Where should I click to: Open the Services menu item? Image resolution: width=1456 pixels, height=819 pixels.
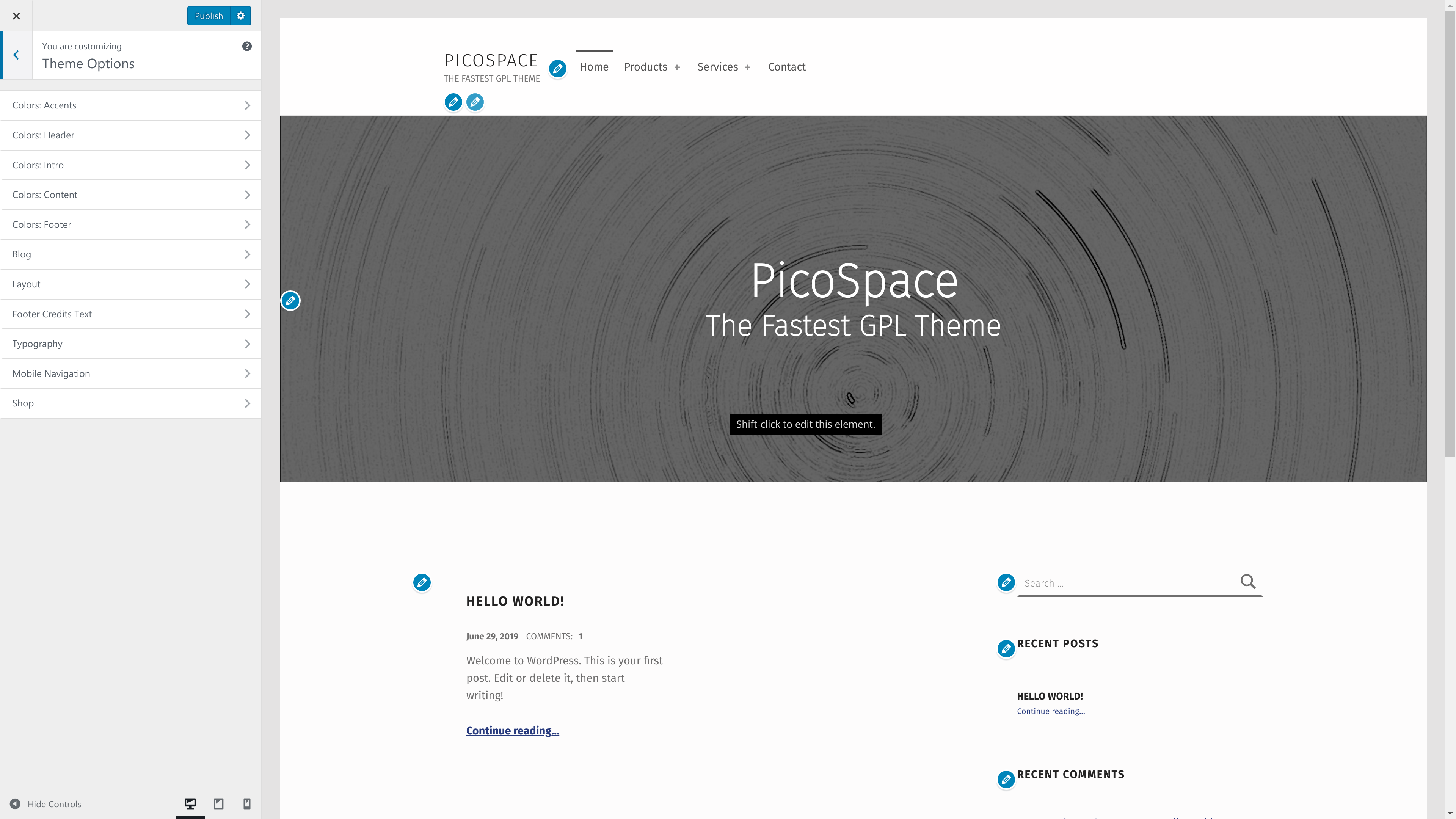717,67
